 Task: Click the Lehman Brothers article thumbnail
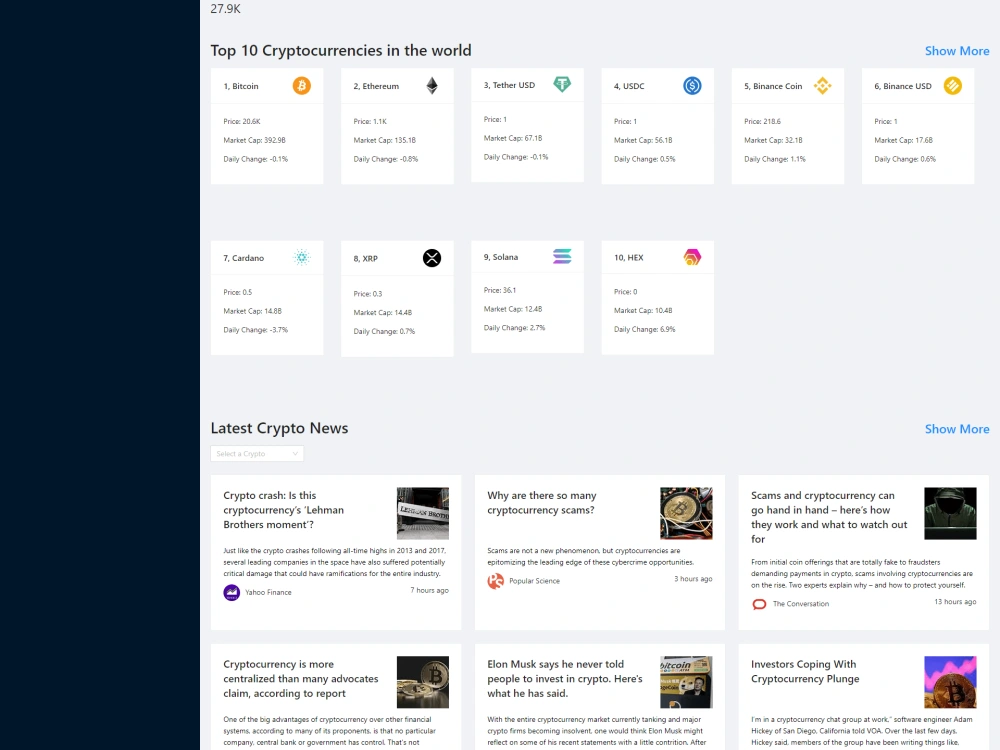[423, 513]
